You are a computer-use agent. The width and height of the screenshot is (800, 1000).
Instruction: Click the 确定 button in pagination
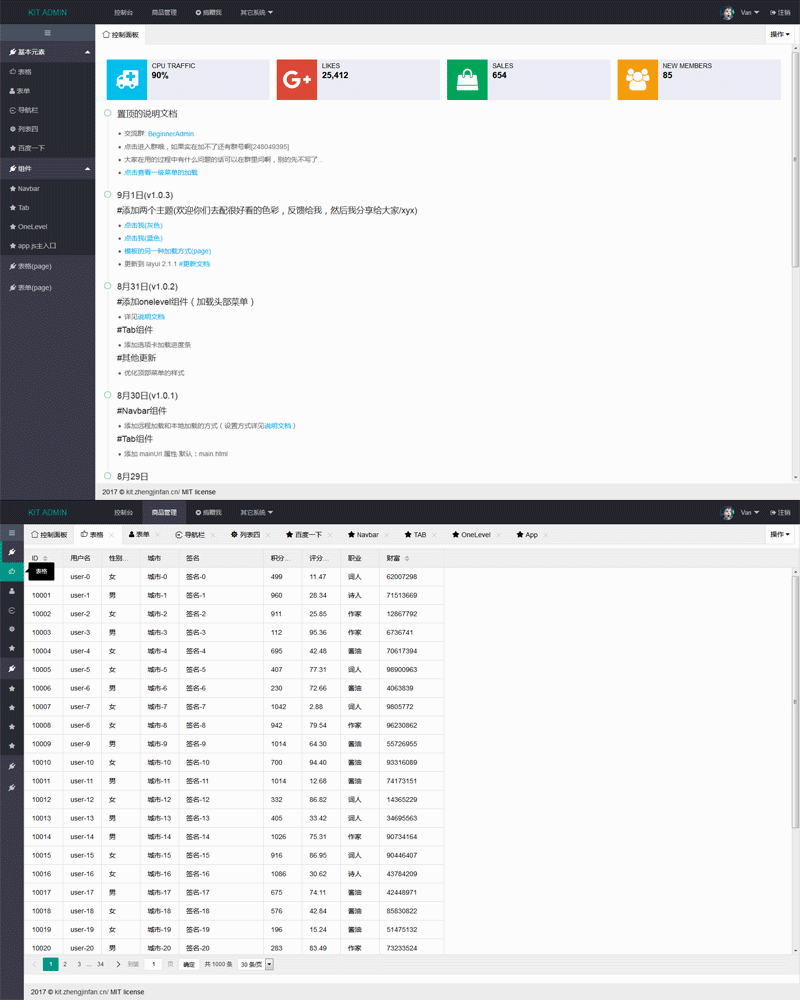(x=189, y=964)
